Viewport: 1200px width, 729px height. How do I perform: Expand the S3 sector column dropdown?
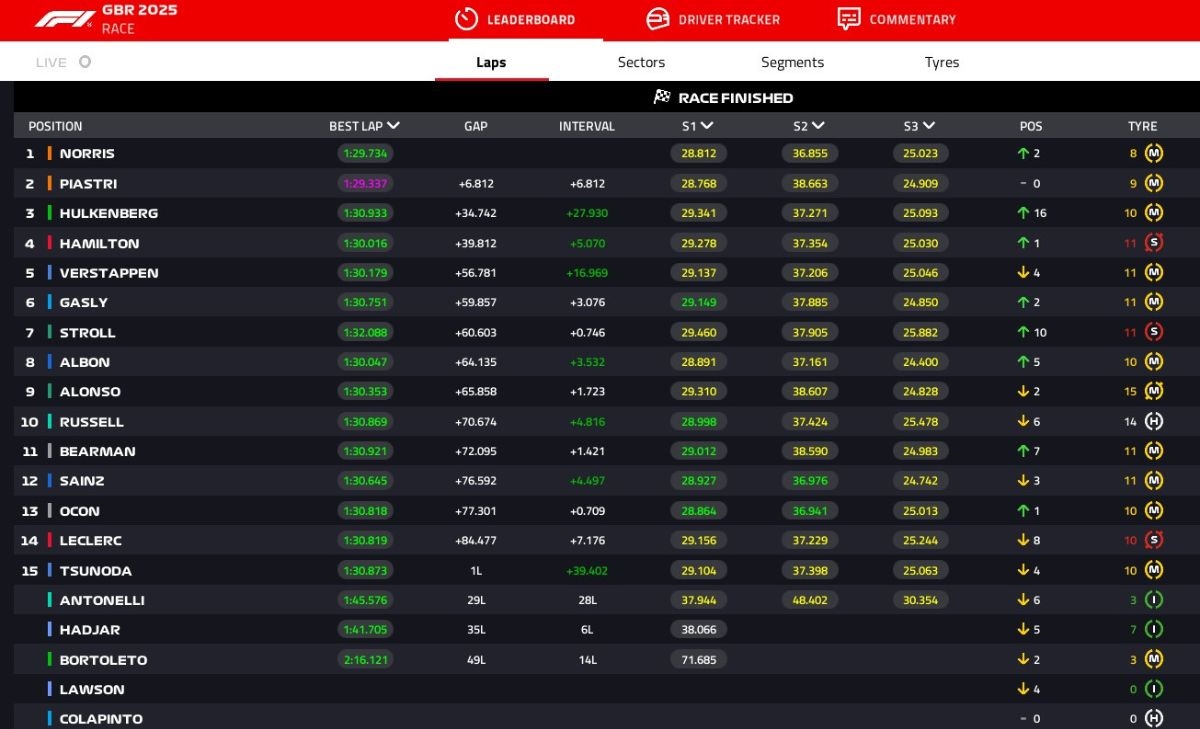click(928, 126)
